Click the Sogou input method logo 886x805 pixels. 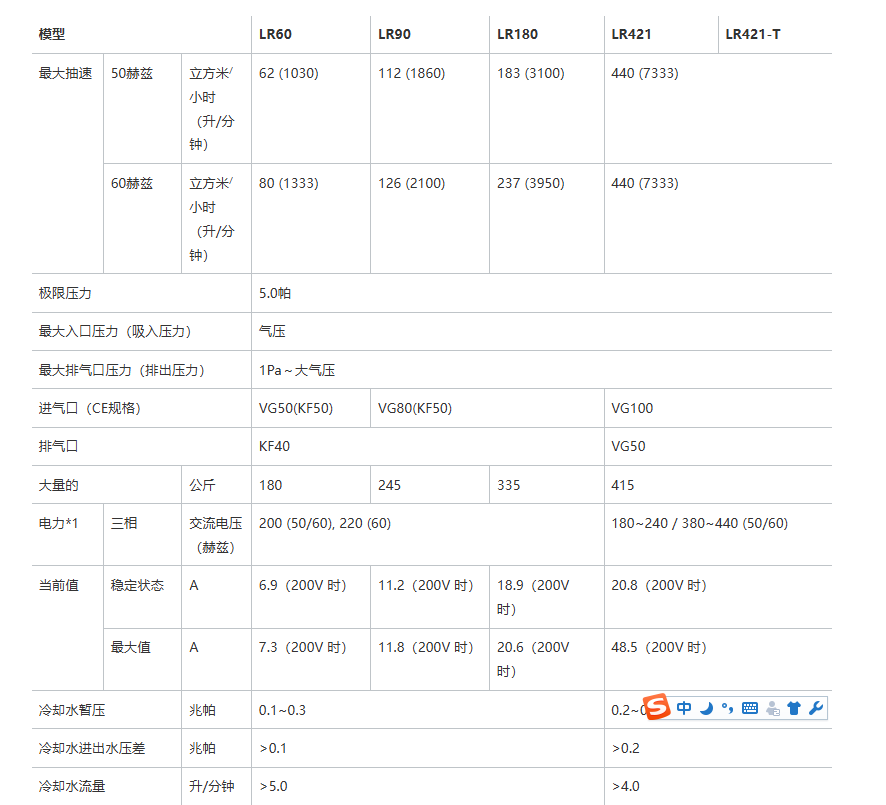(656, 708)
